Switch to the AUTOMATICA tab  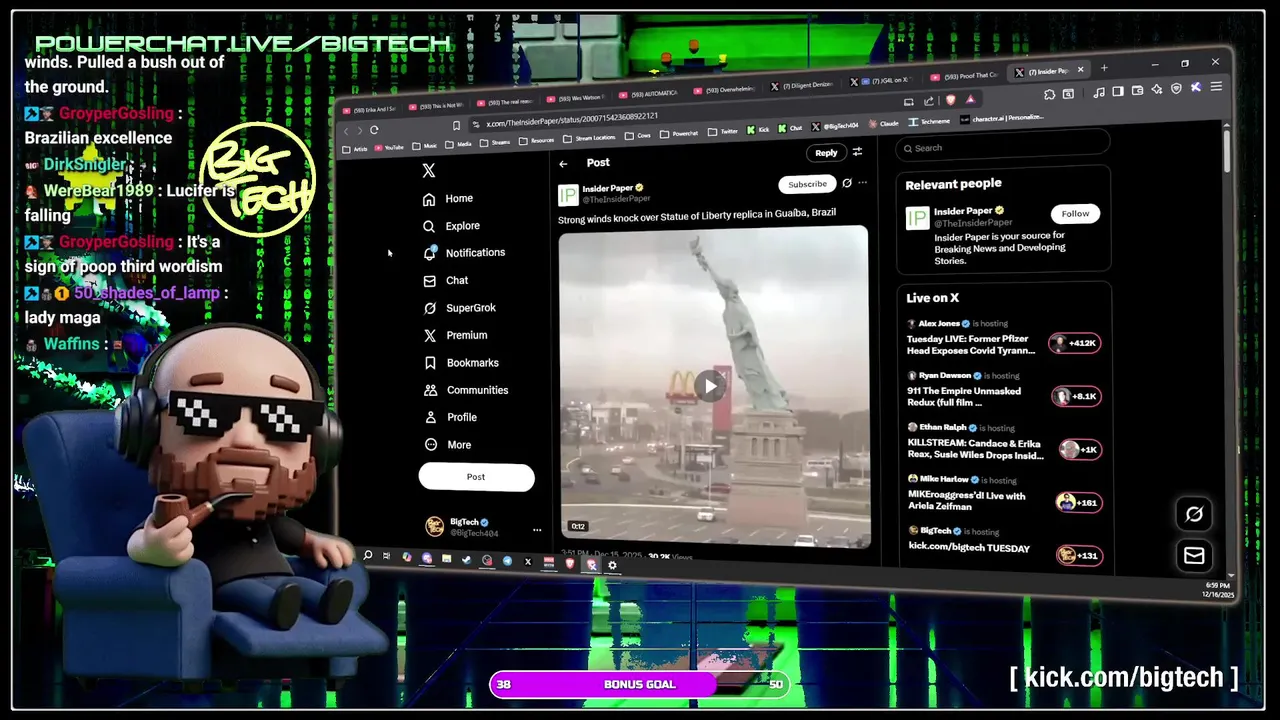(648, 94)
